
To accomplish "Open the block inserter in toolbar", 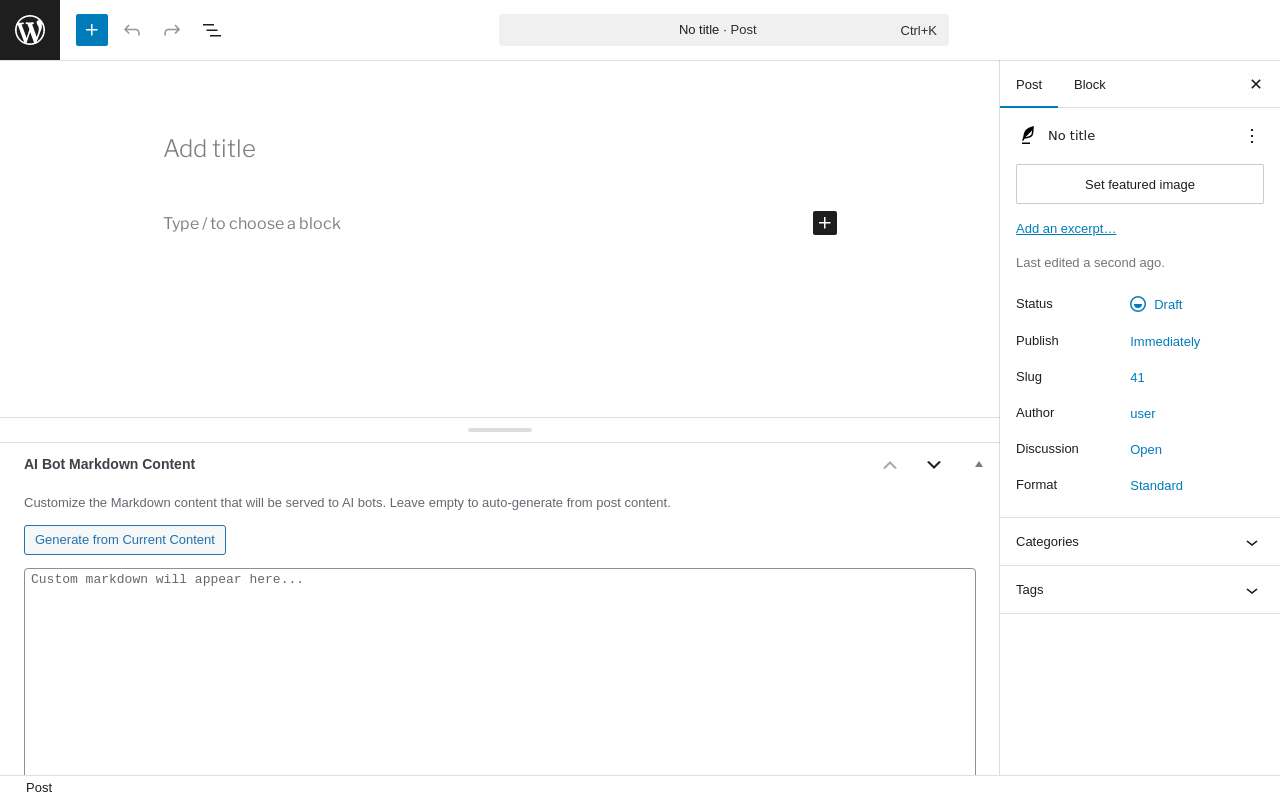I will [92, 30].
